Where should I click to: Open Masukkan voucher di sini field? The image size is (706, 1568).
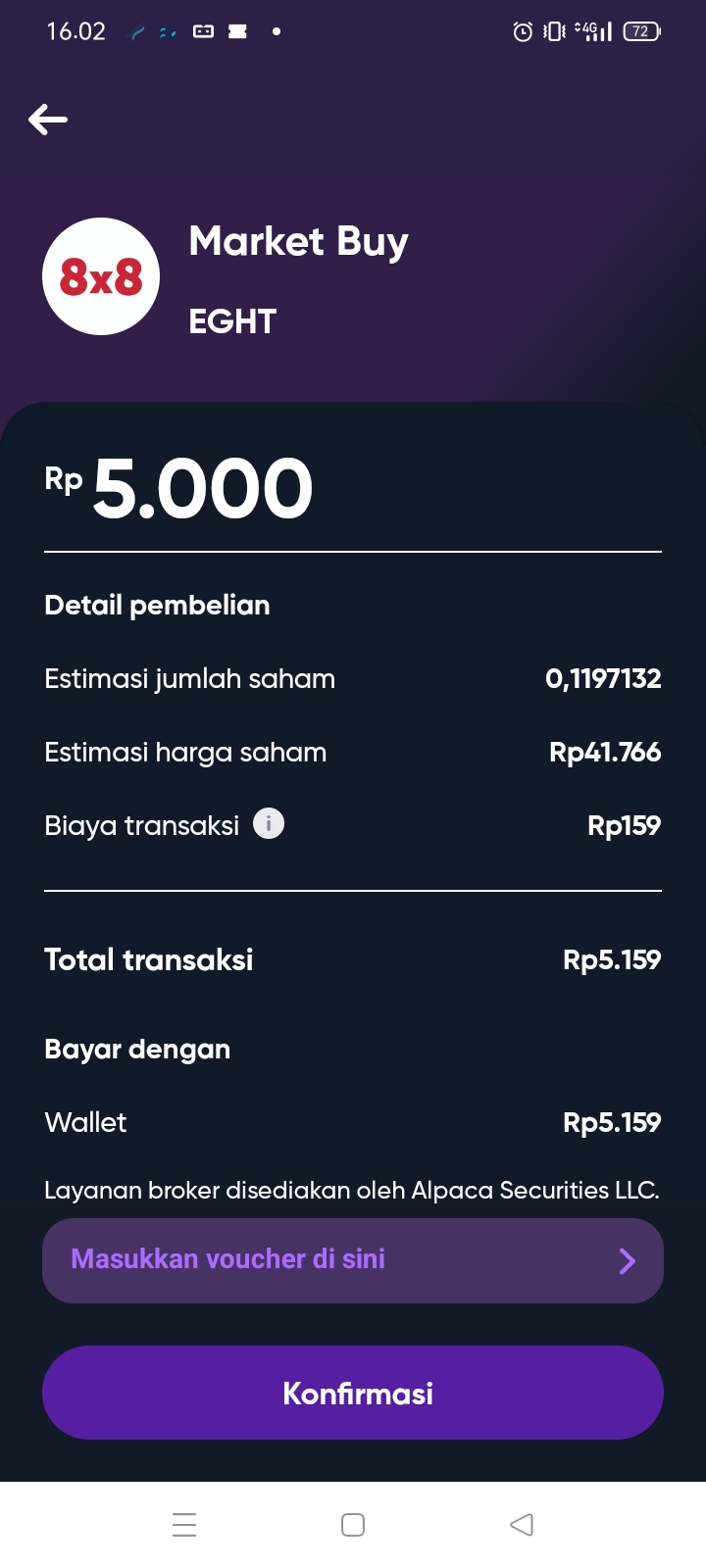tap(353, 1260)
